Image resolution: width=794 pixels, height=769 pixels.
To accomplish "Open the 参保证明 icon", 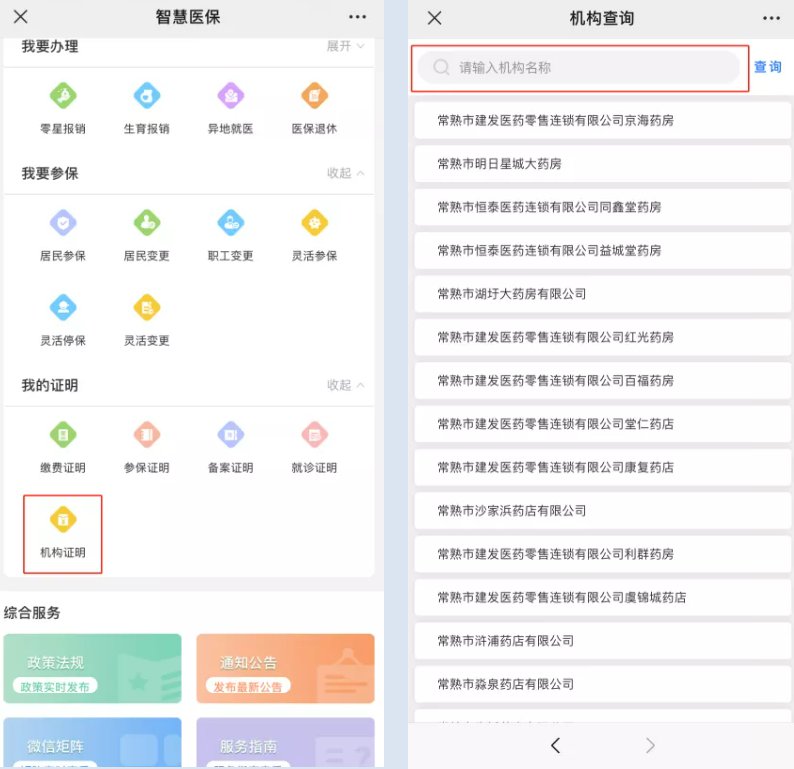I will 147,434.
